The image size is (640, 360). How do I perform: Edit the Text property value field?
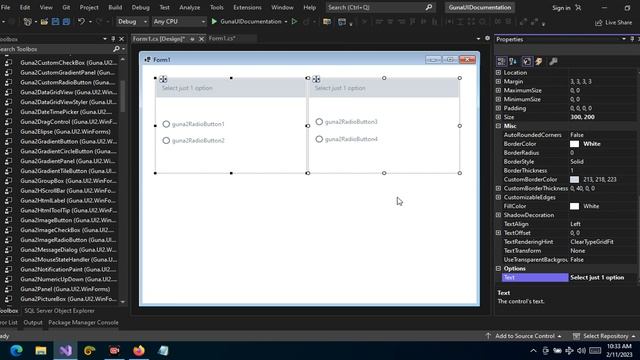(602, 278)
